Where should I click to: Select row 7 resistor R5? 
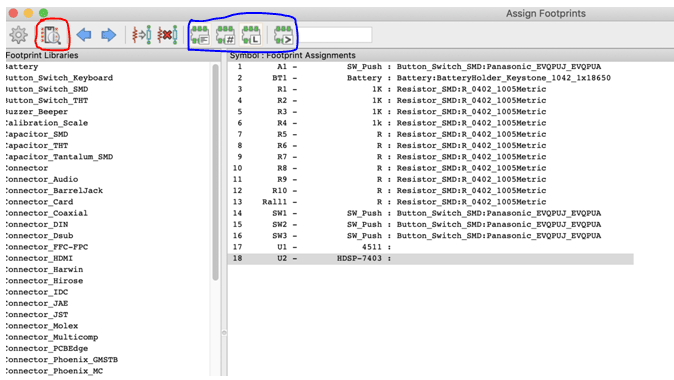430,134
